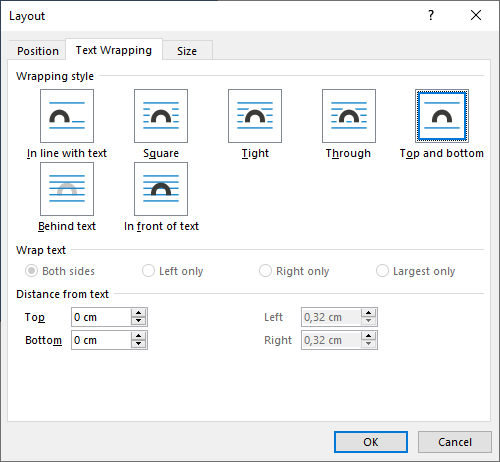Click the "Tight" caption text
This screenshot has width=500, height=462.
[x=255, y=154]
